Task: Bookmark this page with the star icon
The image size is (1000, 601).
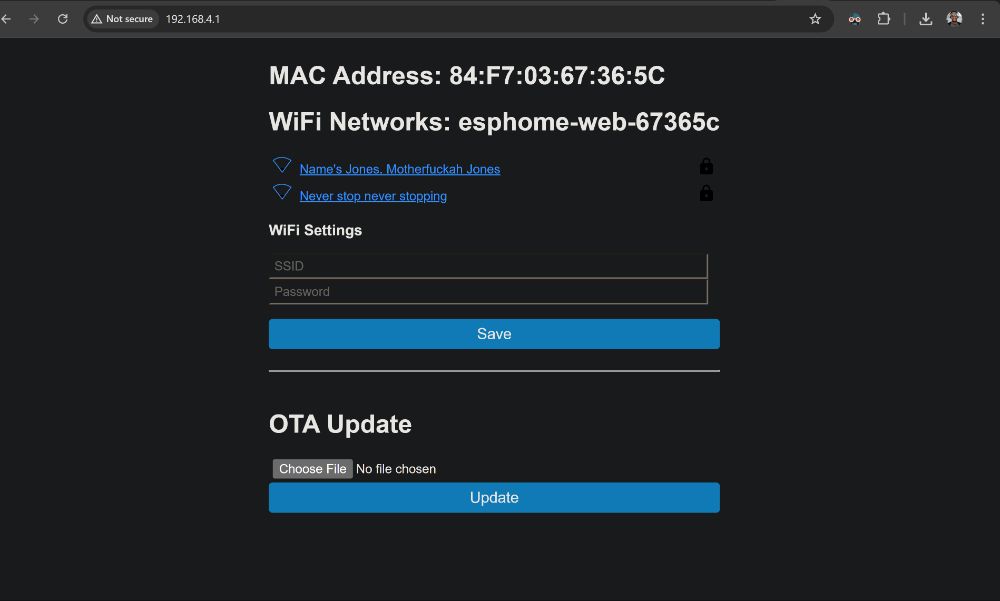Action: 815,19
